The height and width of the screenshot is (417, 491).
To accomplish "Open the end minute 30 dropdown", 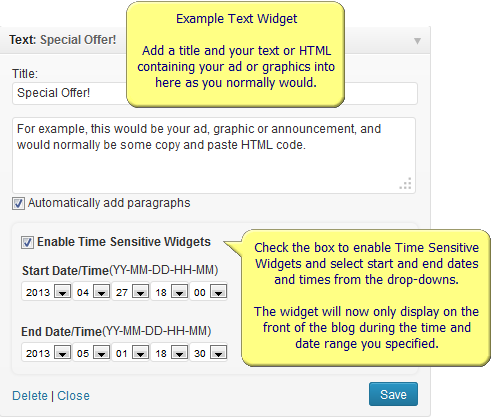I will [209, 353].
